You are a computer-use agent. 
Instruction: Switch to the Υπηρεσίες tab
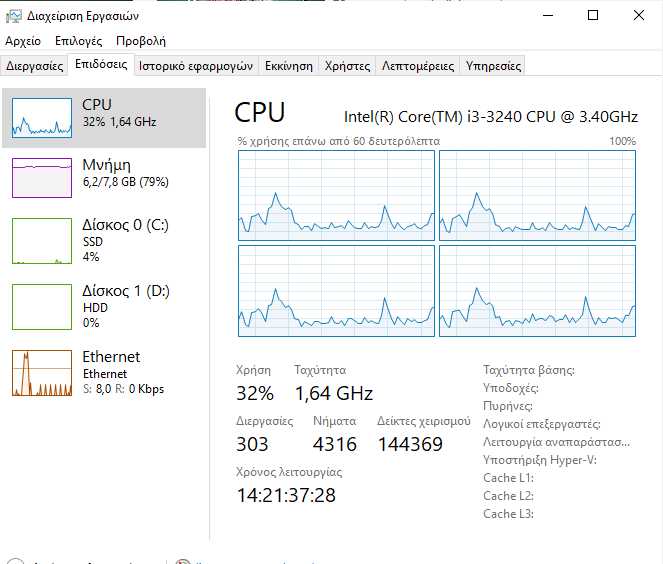(492, 66)
